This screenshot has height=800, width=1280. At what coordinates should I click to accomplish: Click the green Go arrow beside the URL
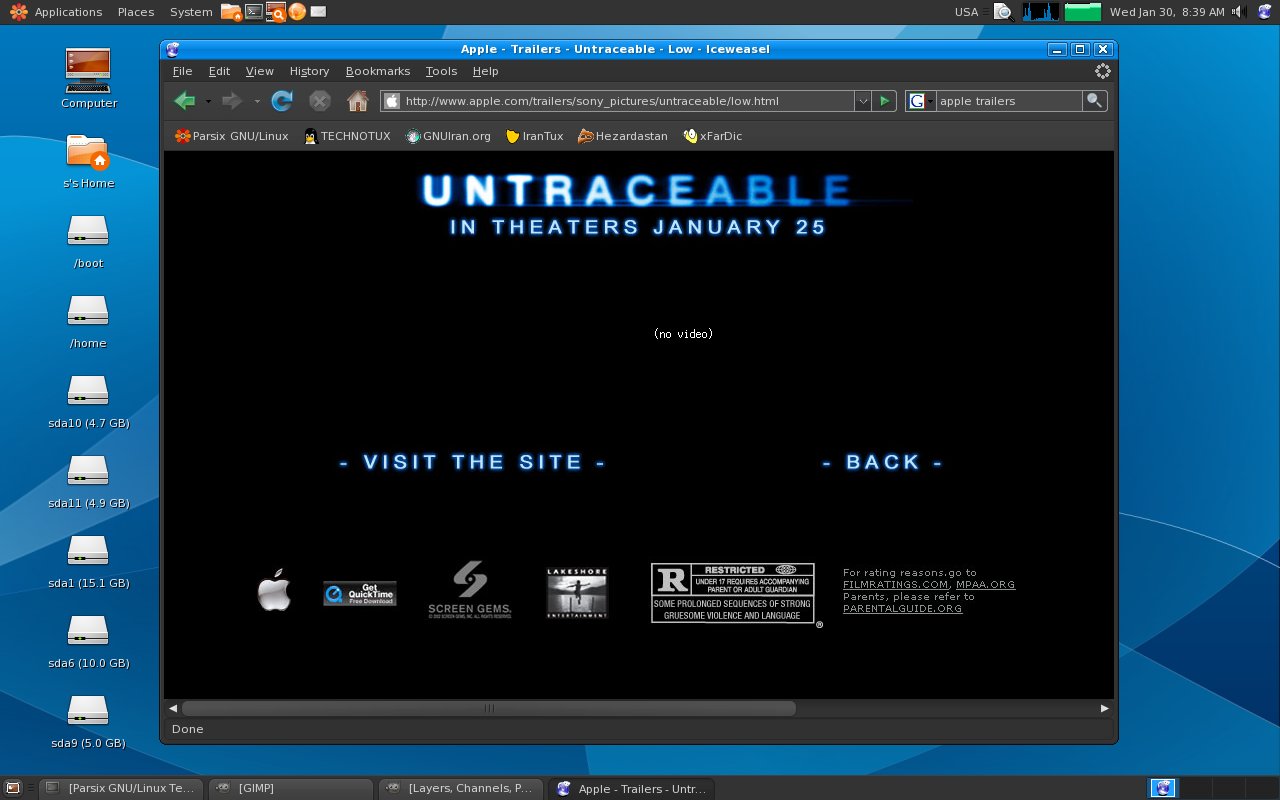(x=884, y=101)
